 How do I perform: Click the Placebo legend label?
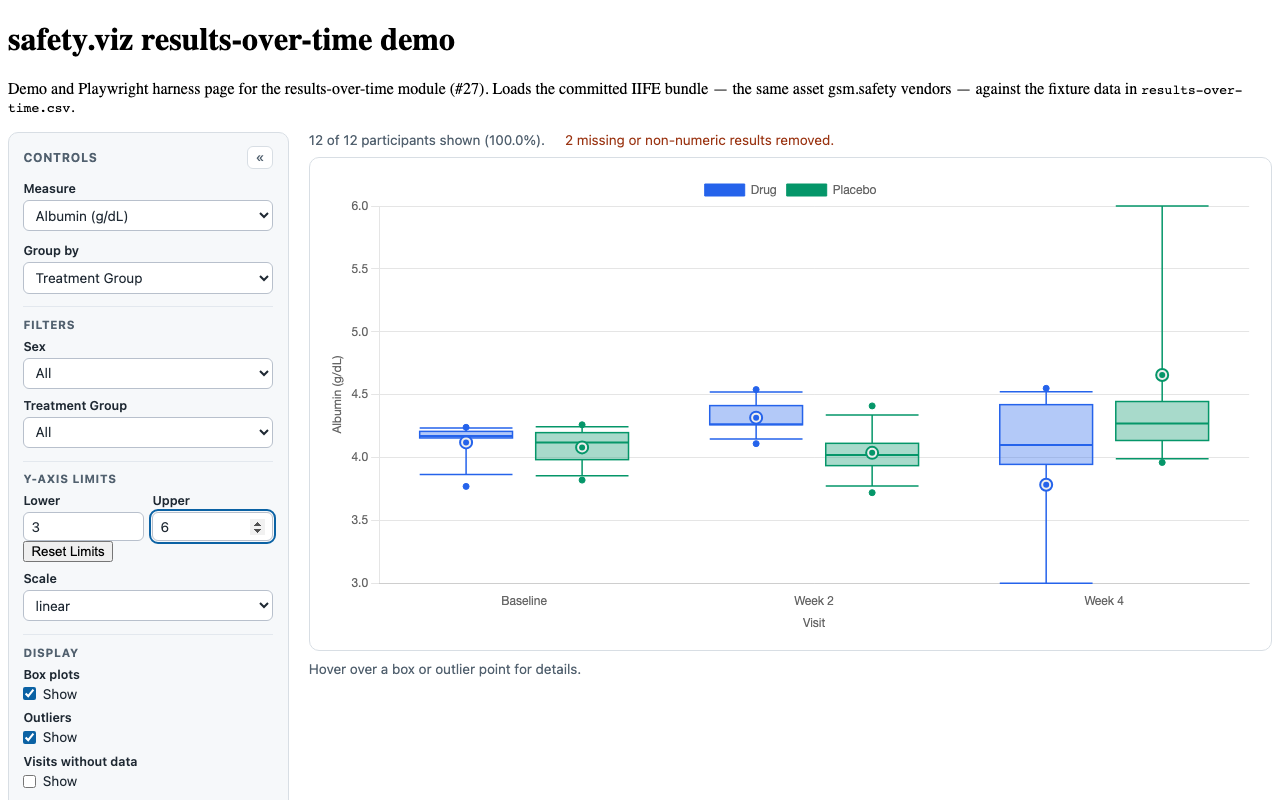854,190
